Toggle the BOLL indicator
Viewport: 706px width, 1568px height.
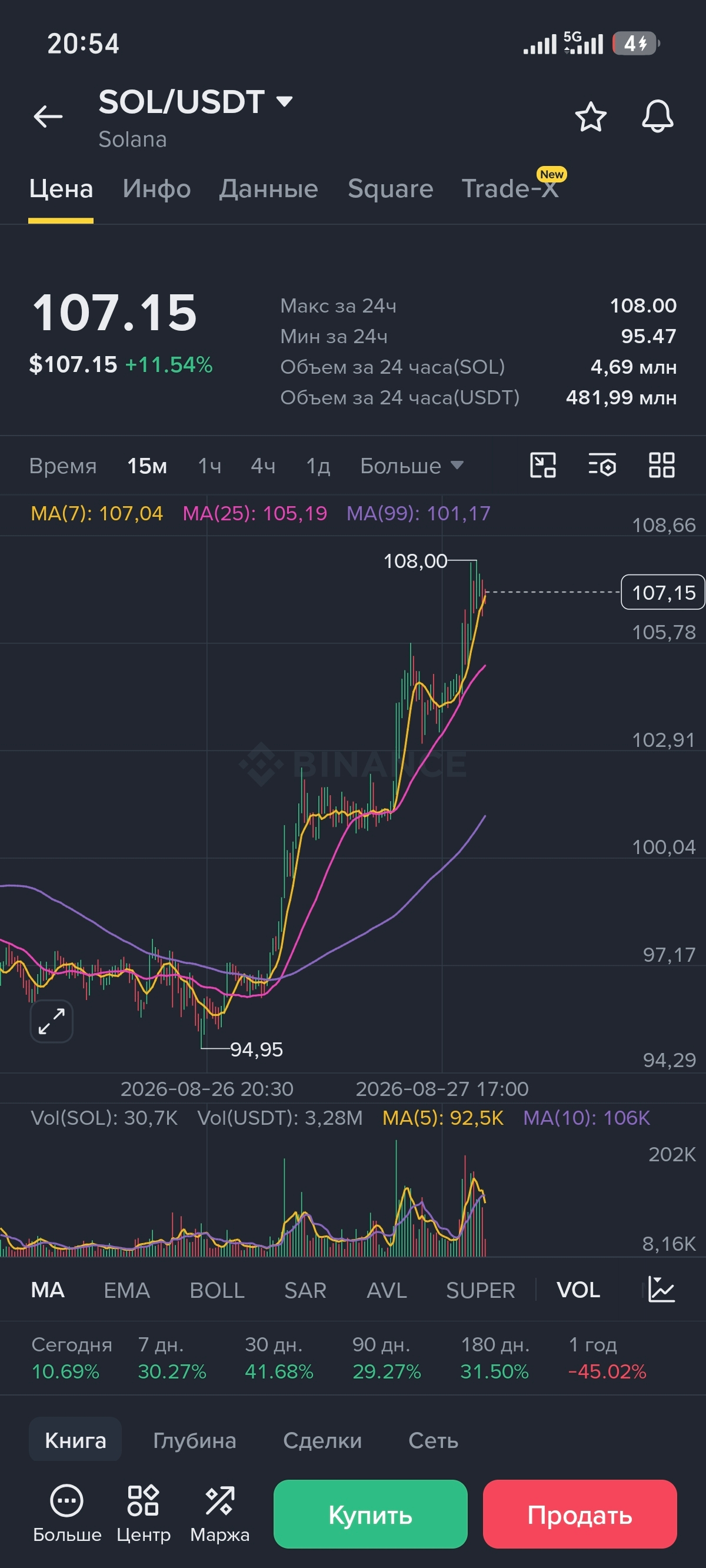(217, 1290)
